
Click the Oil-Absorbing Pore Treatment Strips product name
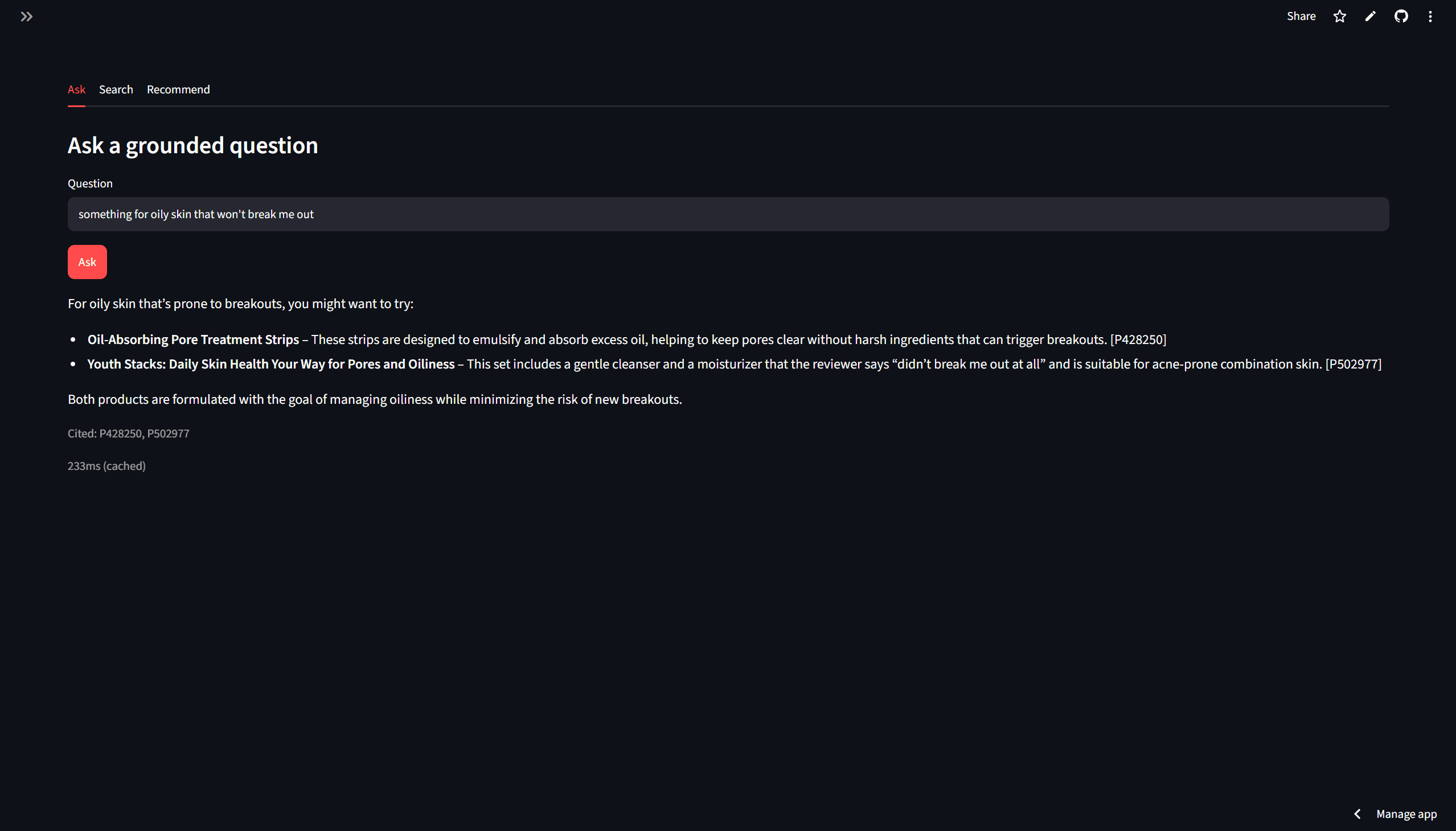coord(193,339)
